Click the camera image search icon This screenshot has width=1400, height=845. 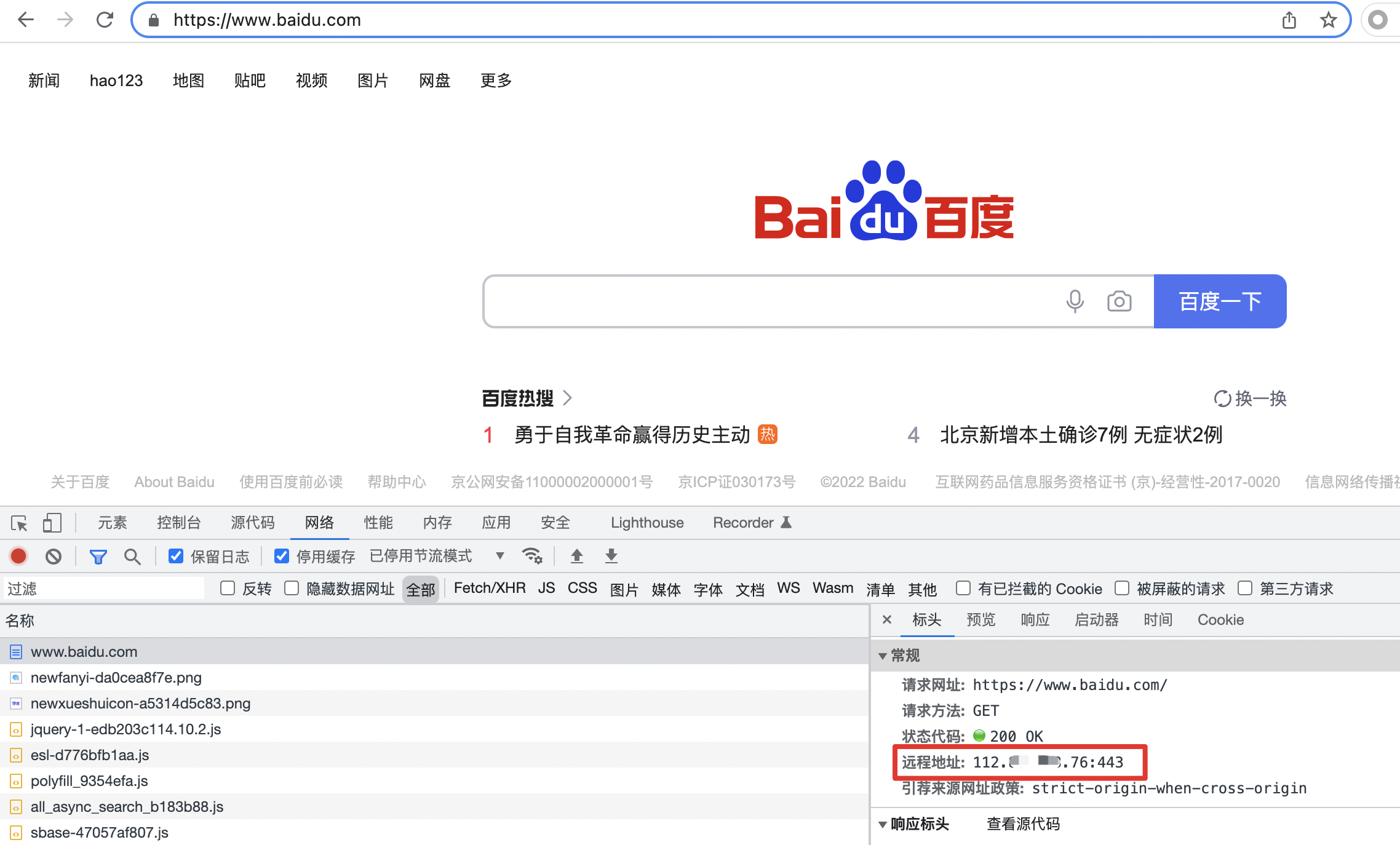1120,301
